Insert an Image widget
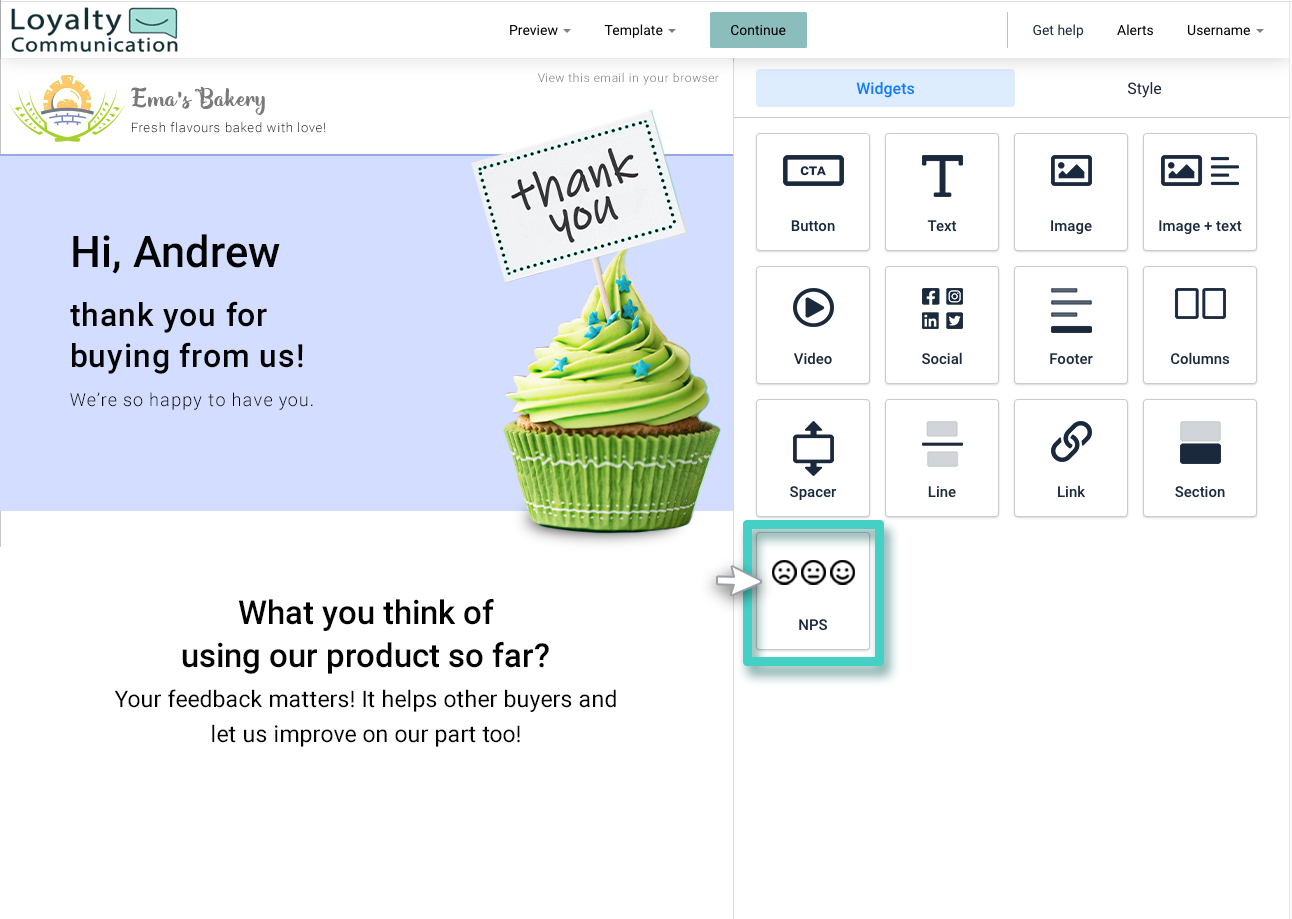Screen dimensions: 1292x919 tap(1070, 192)
